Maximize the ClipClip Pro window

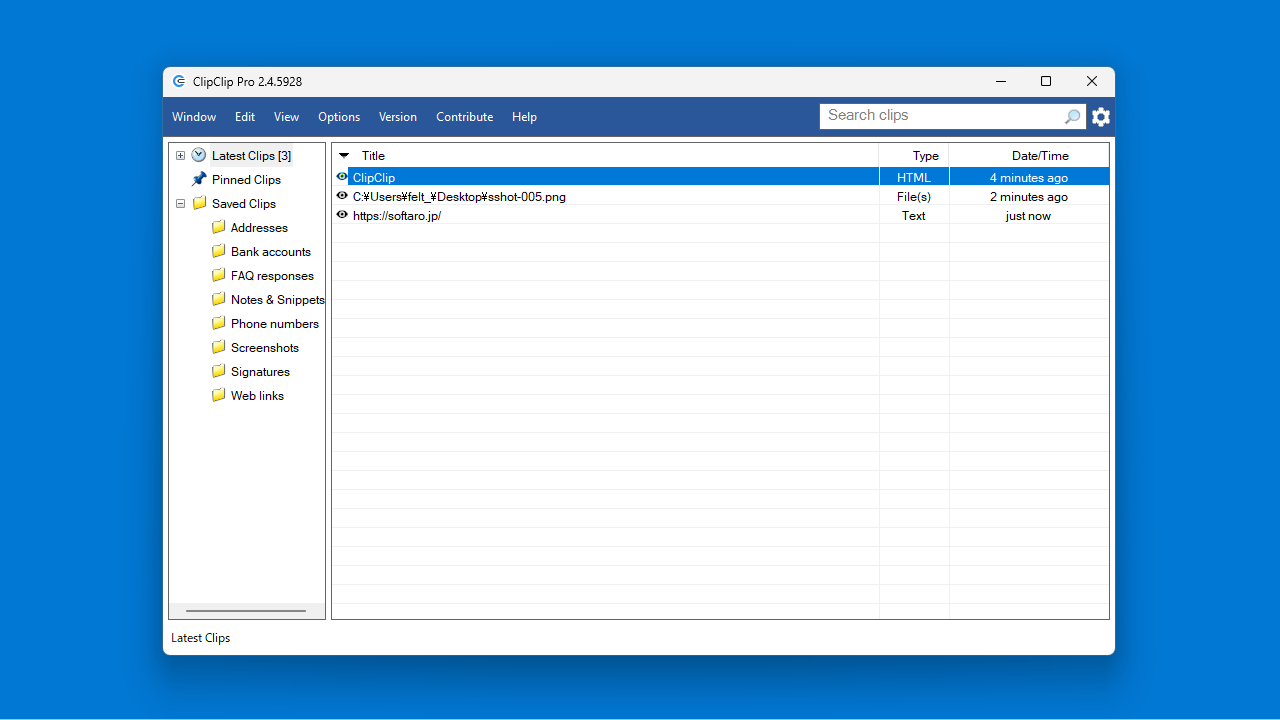(x=1046, y=82)
